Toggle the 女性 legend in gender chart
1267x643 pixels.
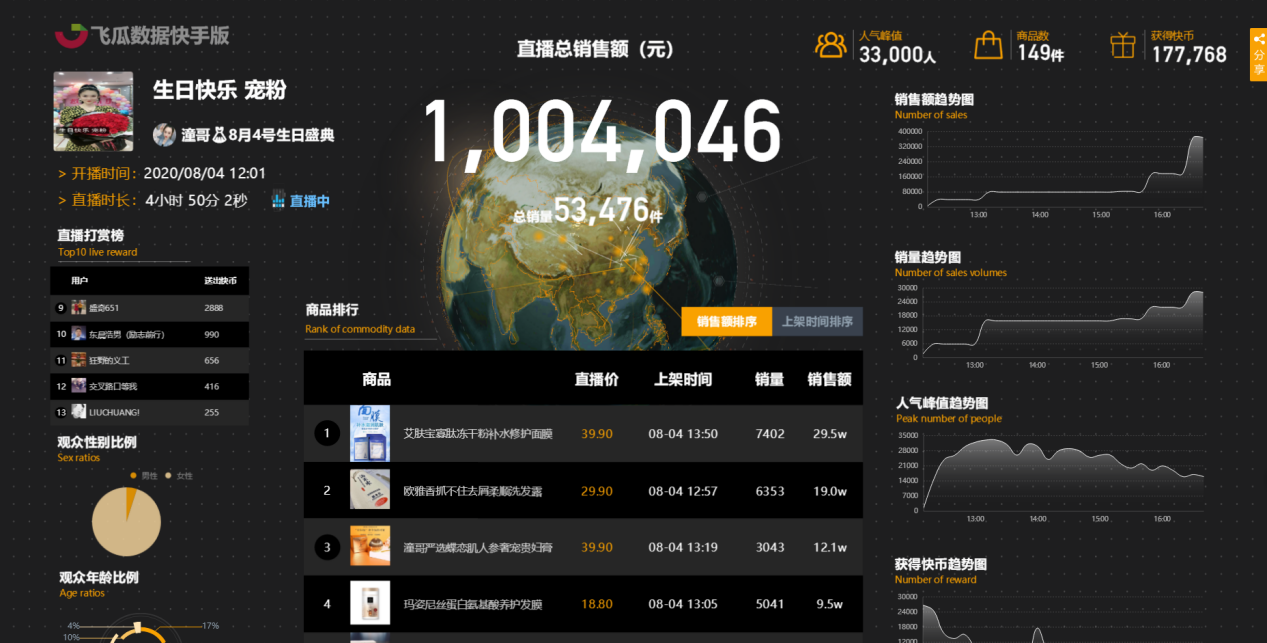click(178, 475)
